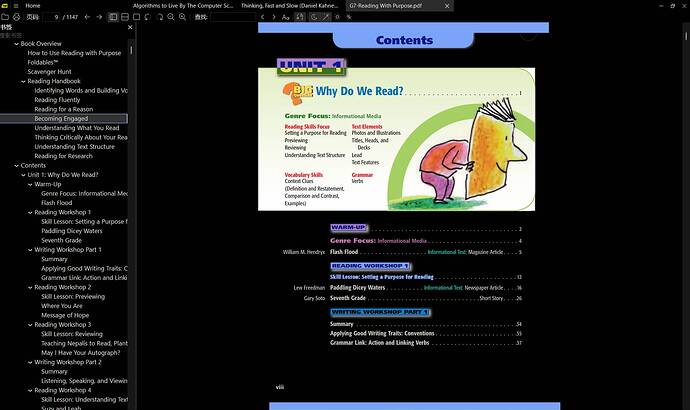This screenshot has width=690, height=410.
Task: Collapse the Reading Workshop 2 node
Action: [x=30, y=287]
